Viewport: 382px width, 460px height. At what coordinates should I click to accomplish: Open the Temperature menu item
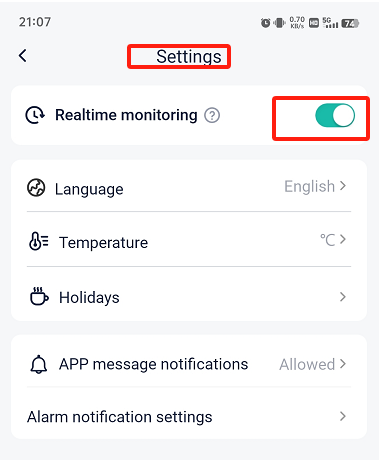[189, 240]
